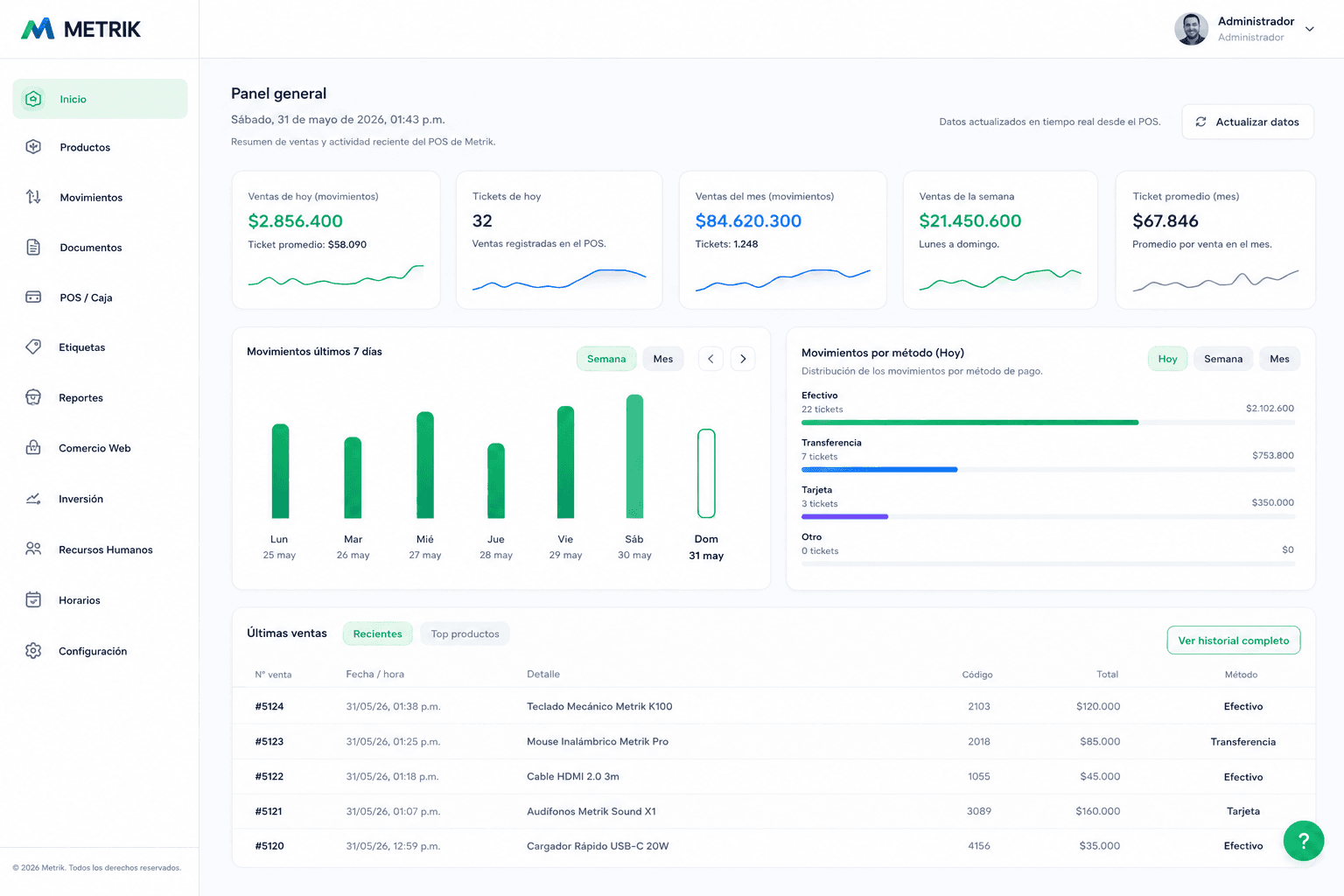
Task: Click the Inicio home icon in sidebar
Action: click(33, 99)
